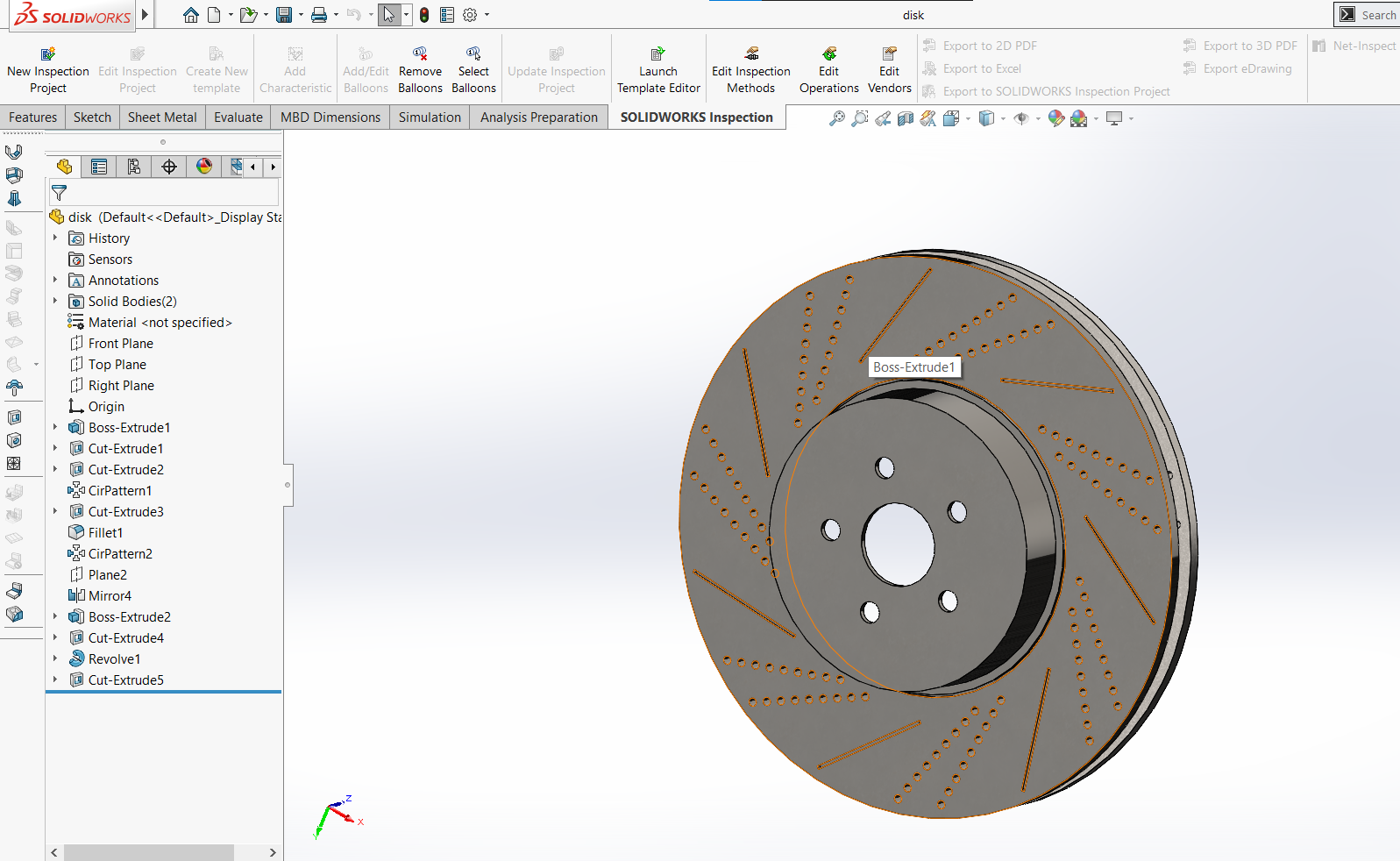Expand the Cut-Extrude2 feature
Image resolution: width=1400 pixels, height=861 pixels.
point(55,469)
